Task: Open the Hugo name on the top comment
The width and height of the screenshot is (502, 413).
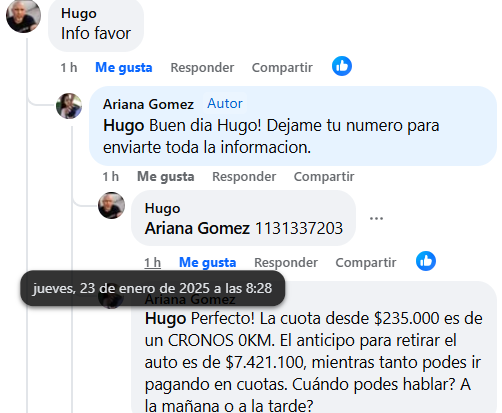Action: point(79,13)
